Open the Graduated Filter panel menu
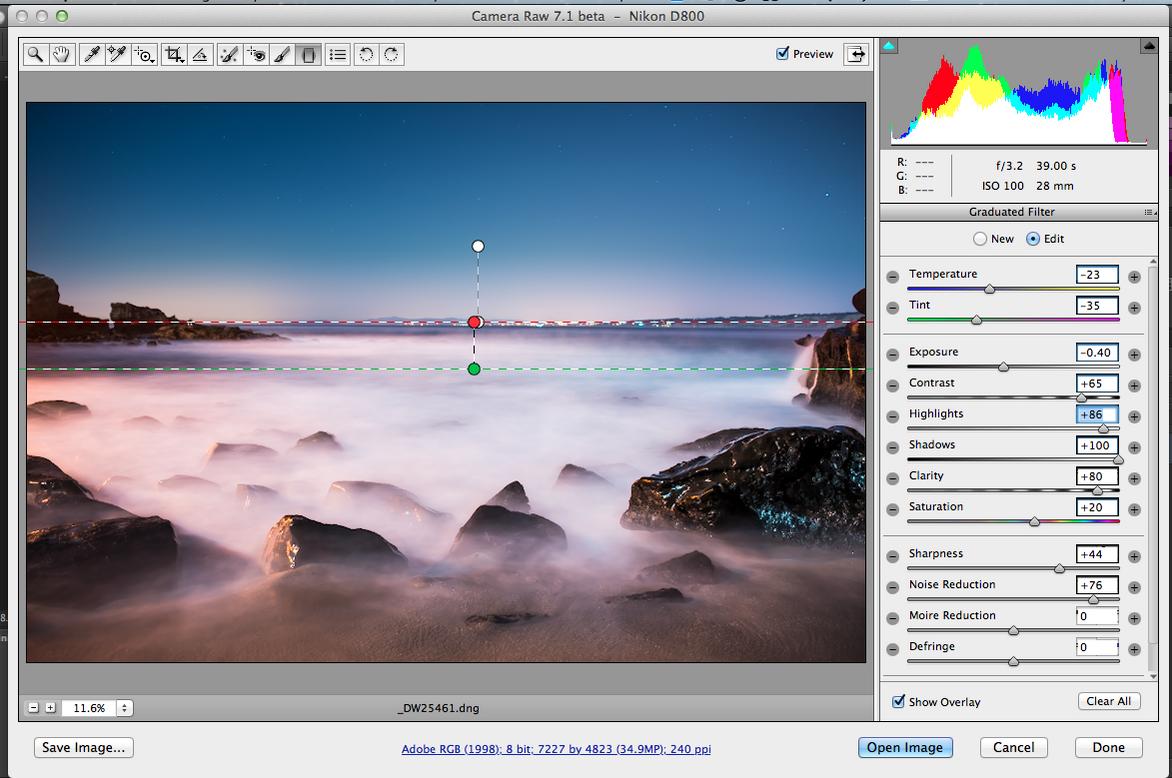The width and height of the screenshot is (1172, 778). tap(1149, 212)
